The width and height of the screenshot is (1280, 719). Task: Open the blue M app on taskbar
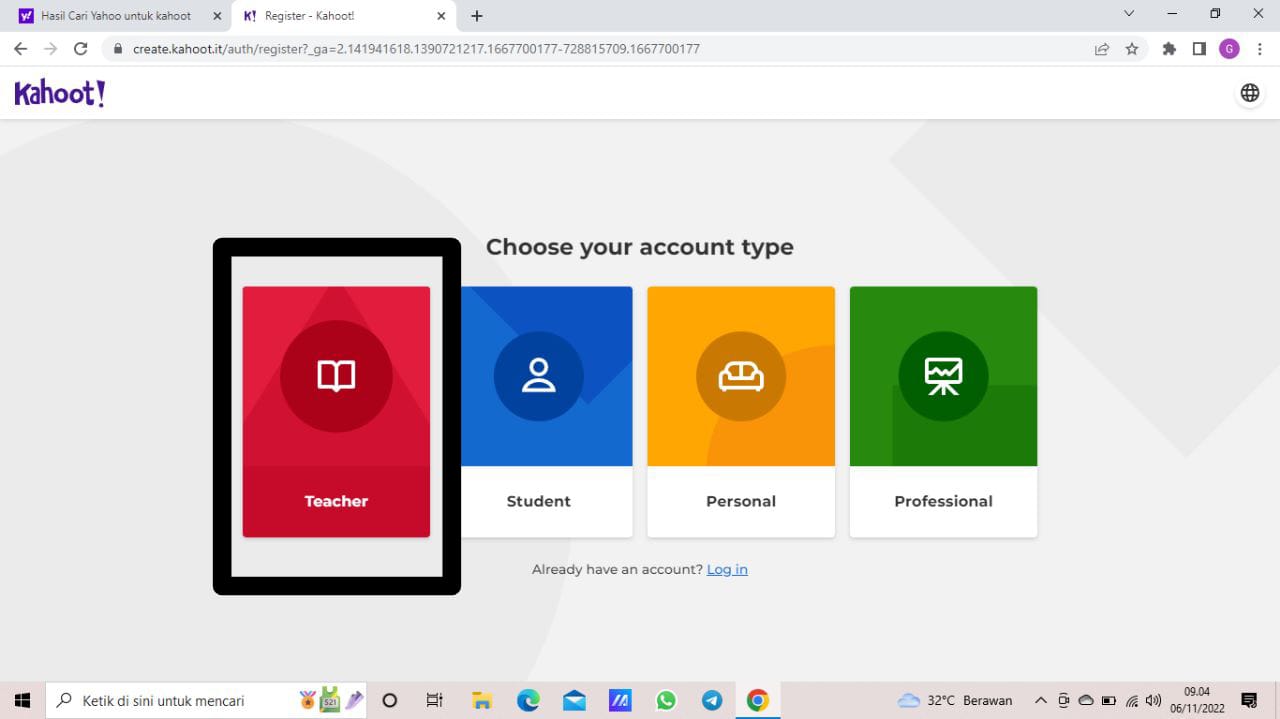(620, 700)
